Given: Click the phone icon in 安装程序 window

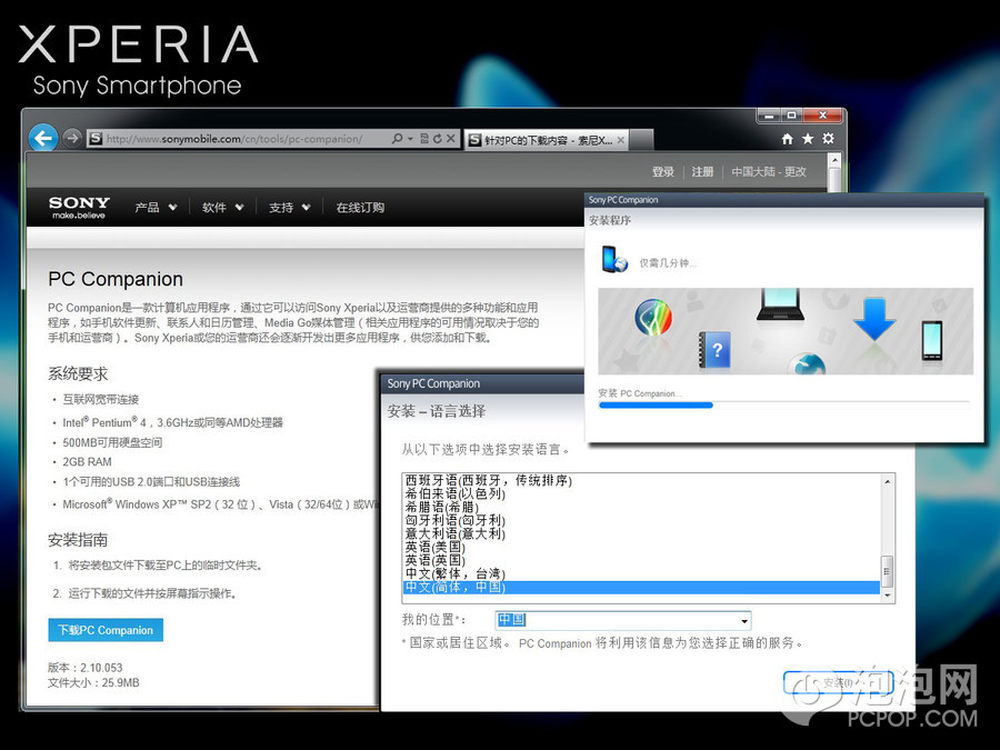Looking at the screenshot, I should click(x=615, y=260).
